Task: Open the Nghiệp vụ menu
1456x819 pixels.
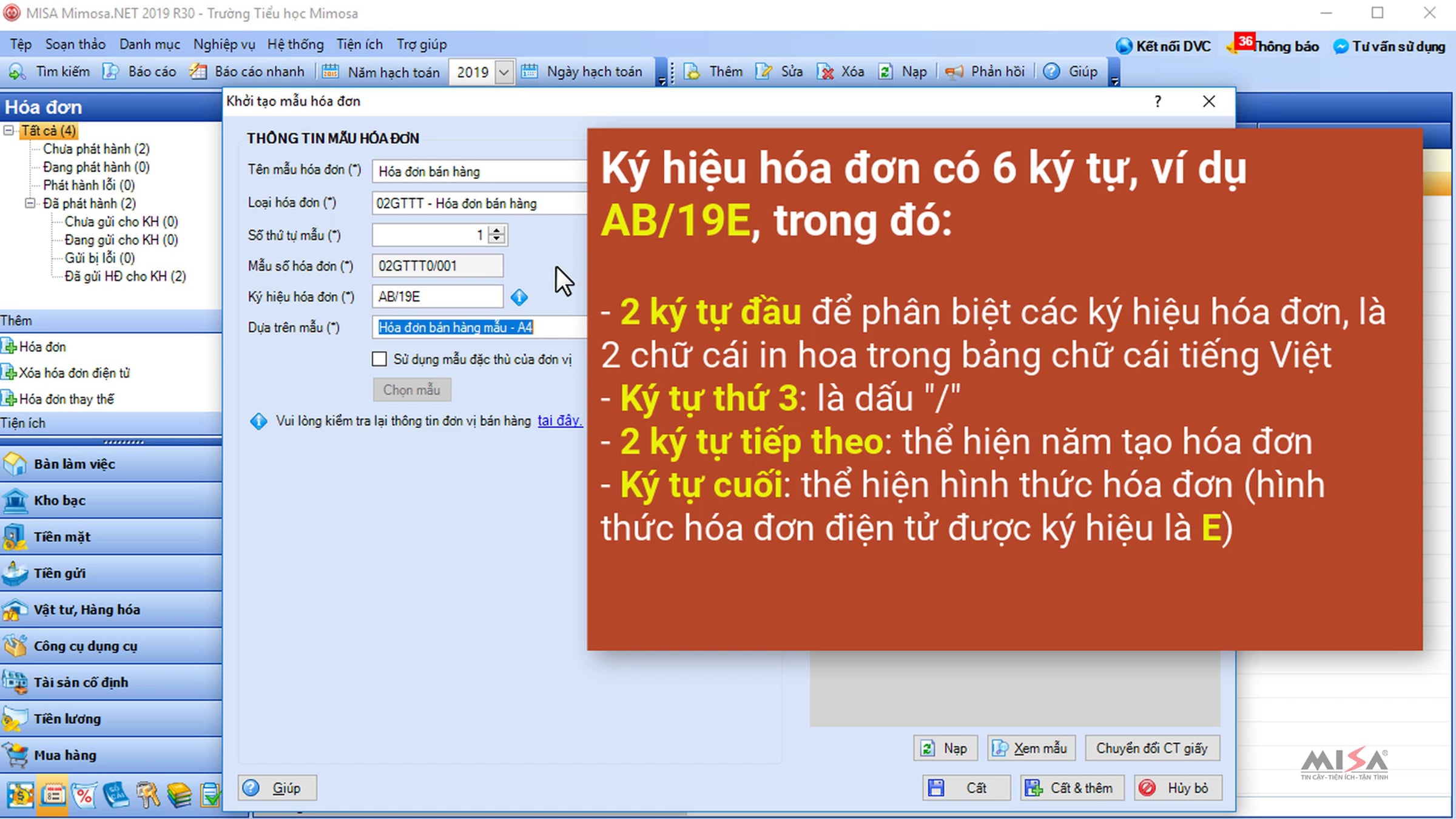Action: point(224,44)
